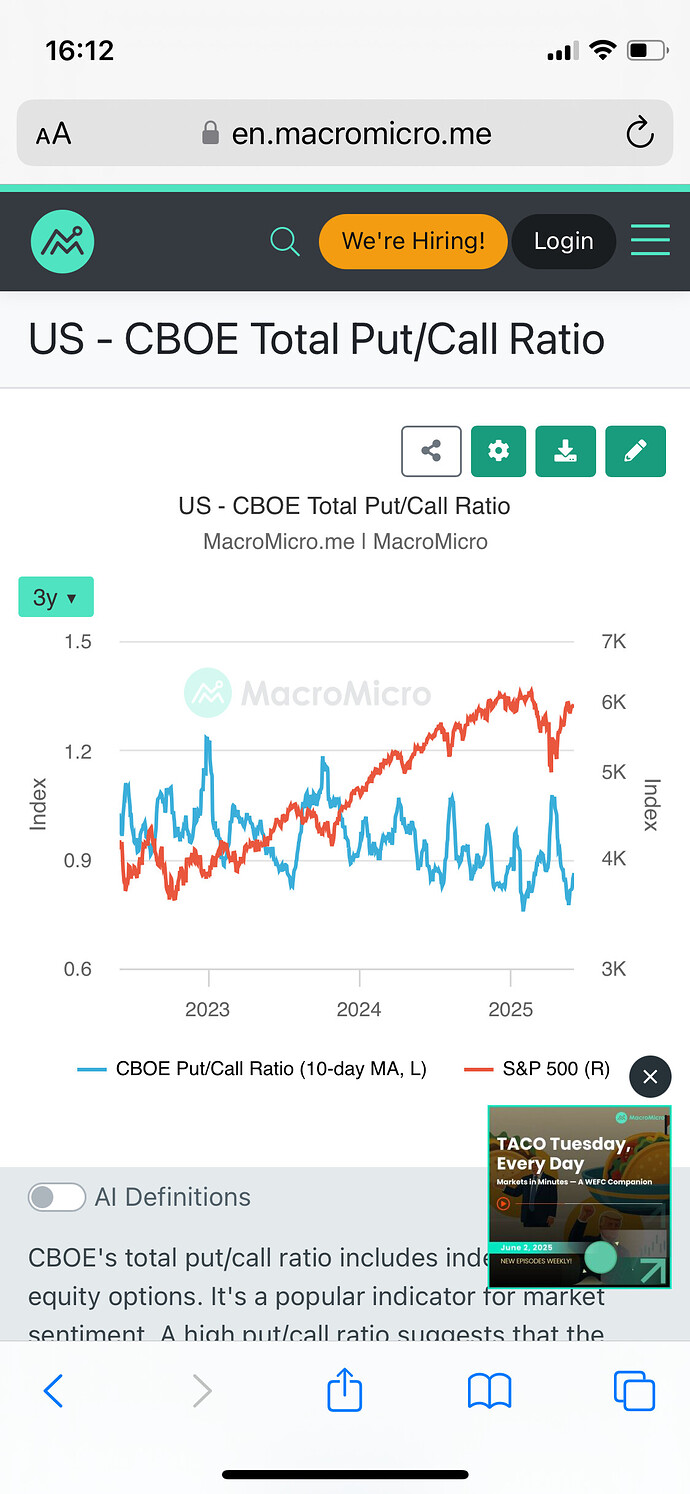This screenshot has height=1494, width=690.
Task: Click the pencil edit chart icon
Action: click(635, 451)
